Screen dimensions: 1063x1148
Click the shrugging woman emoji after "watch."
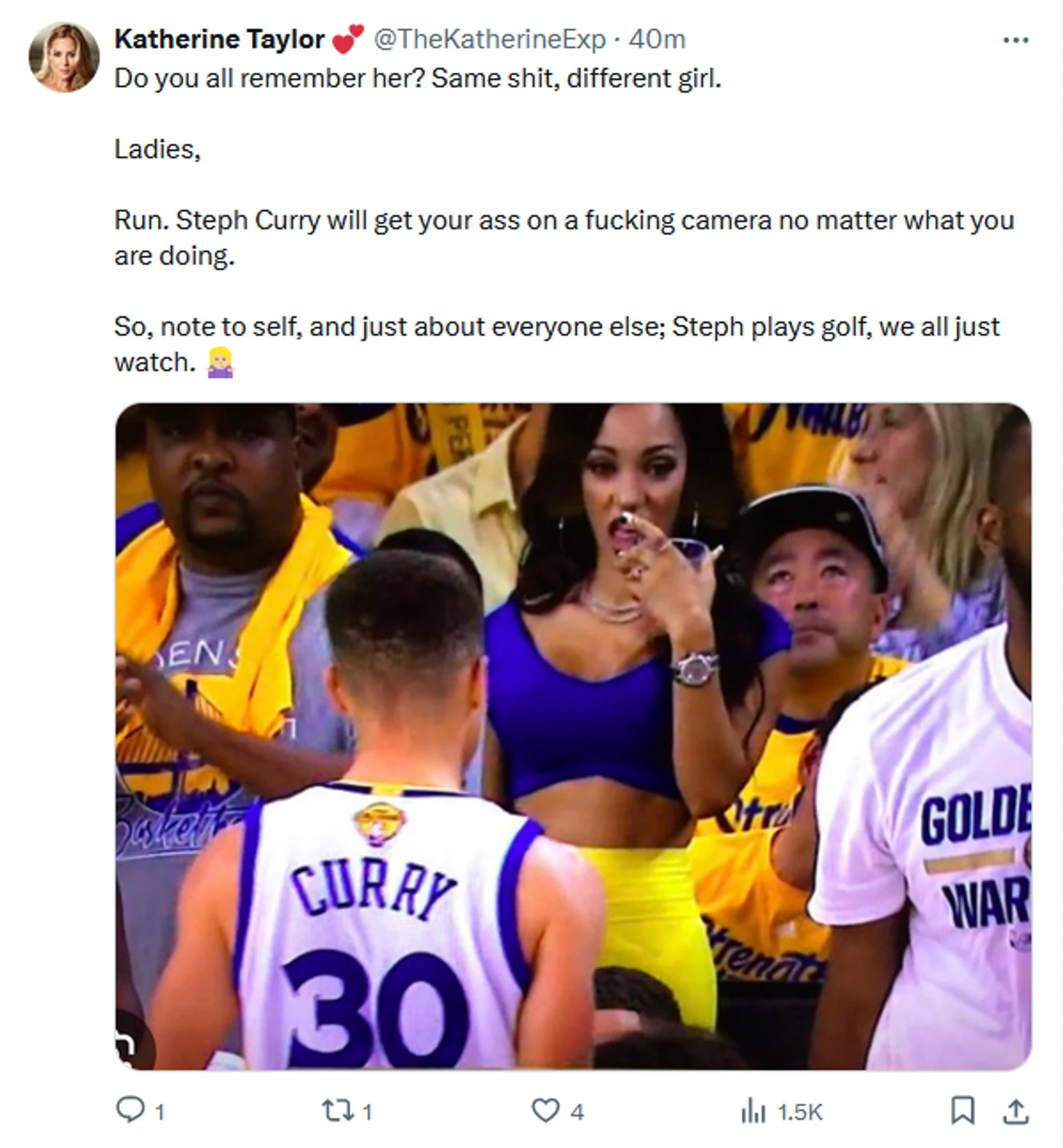(x=220, y=362)
